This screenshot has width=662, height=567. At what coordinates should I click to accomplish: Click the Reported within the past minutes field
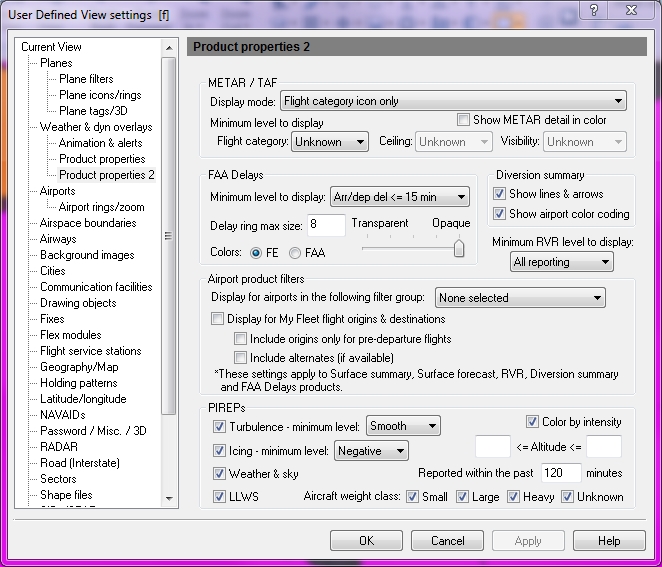point(561,473)
